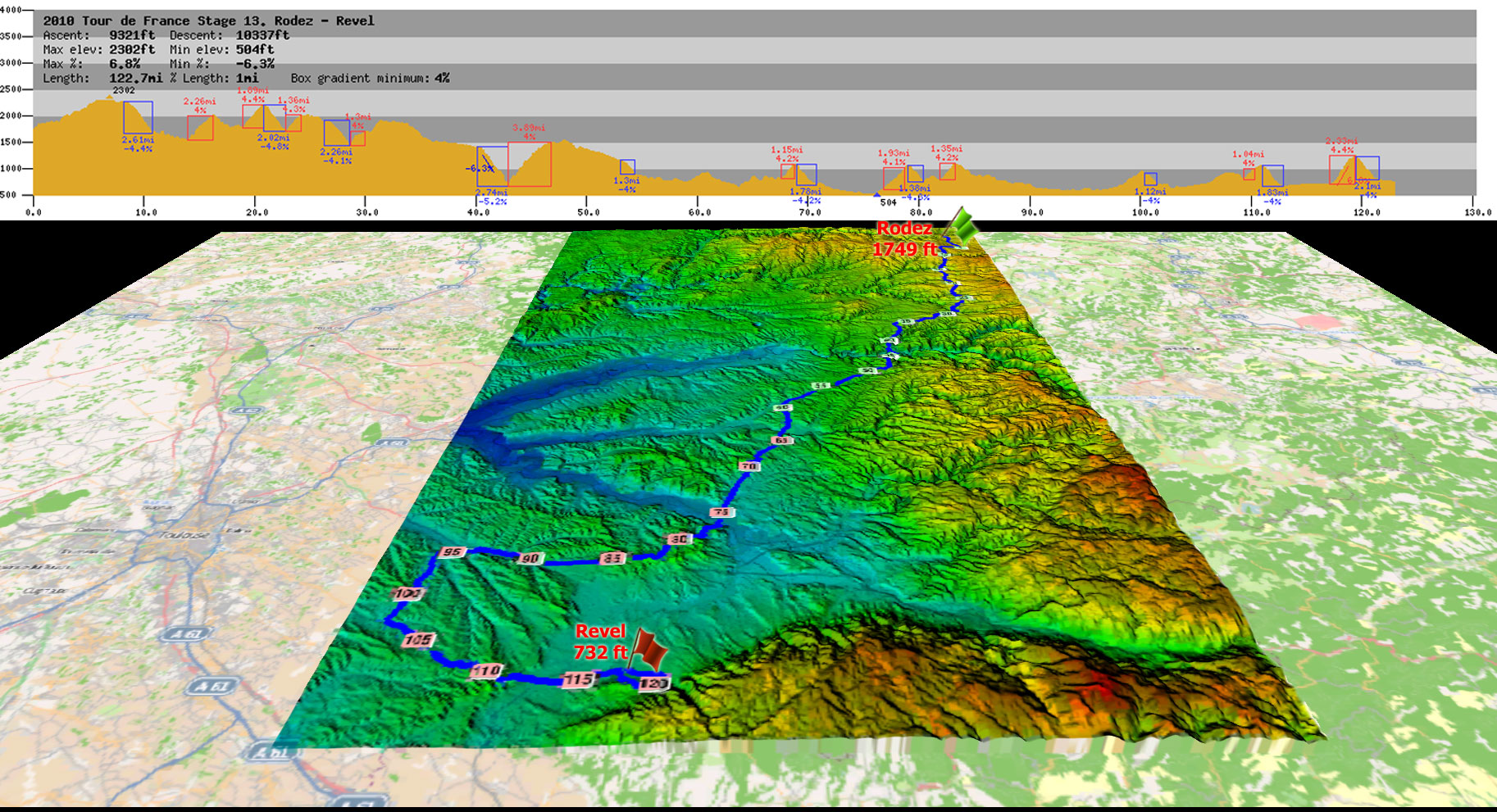Click mile marker 110 on the route
Screen dimensions: 1497x812
(x=485, y=671)
